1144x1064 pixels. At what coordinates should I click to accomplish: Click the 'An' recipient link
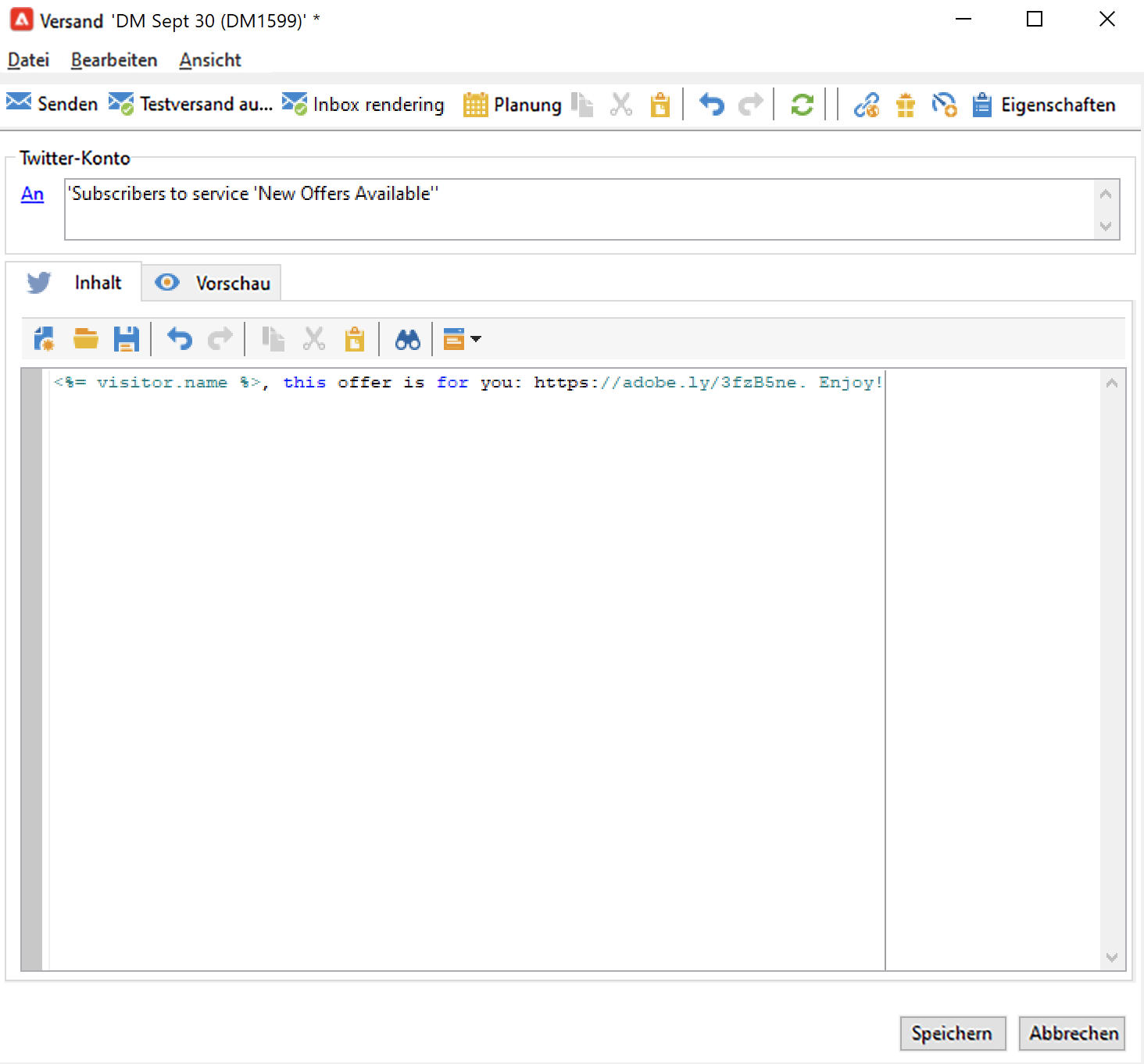32,194
